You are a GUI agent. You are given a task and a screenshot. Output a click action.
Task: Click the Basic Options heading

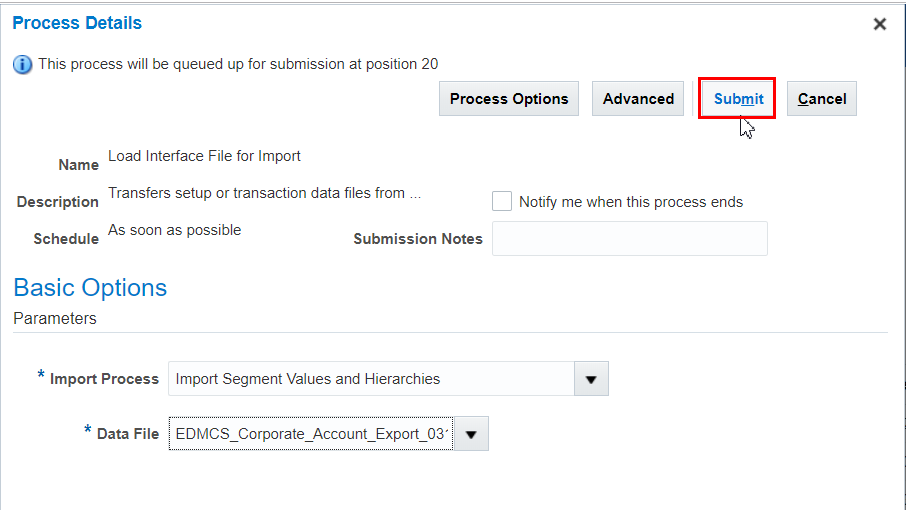90,288
